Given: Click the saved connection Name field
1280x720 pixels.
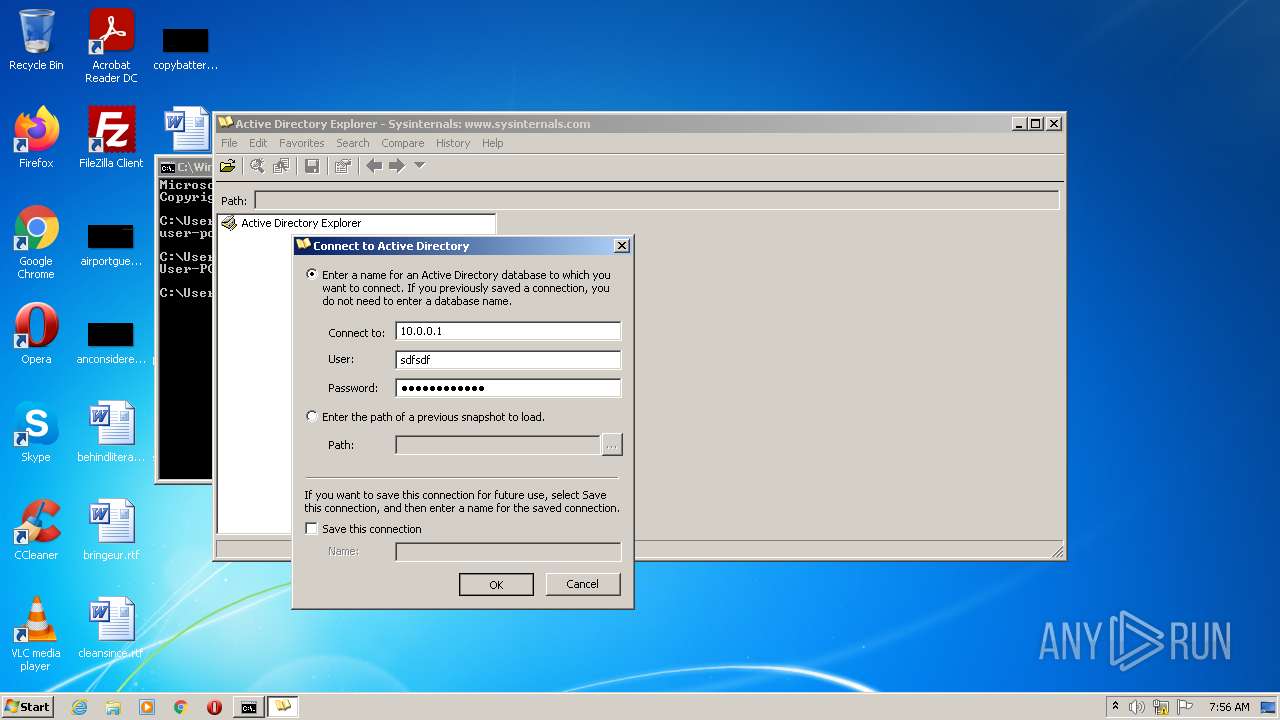Looking at the screenshot, I should [508, 551].
